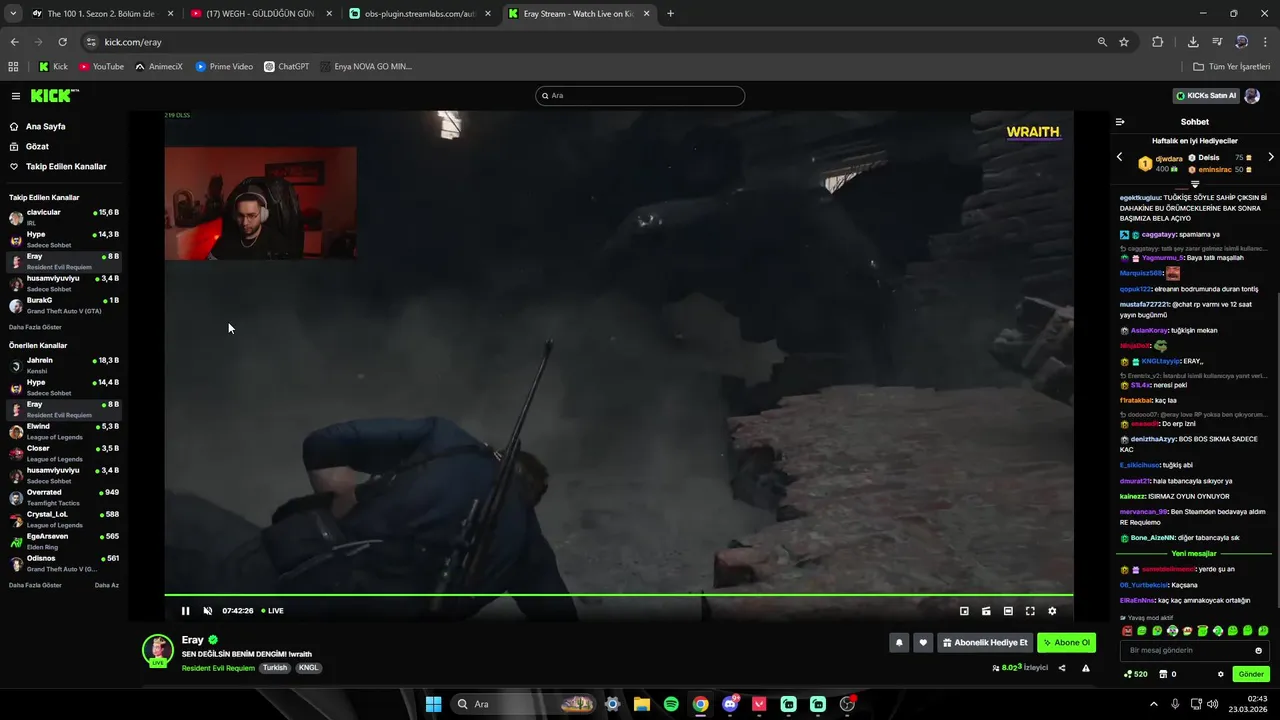Report stream with warning triangle icon
Screen dimensions: 1280x720
coord(1086,668)
